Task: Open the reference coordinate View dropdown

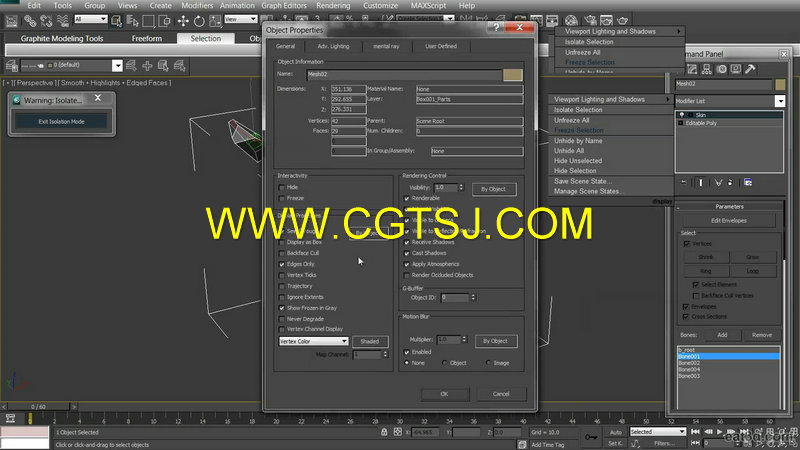Action: point(240,19)
